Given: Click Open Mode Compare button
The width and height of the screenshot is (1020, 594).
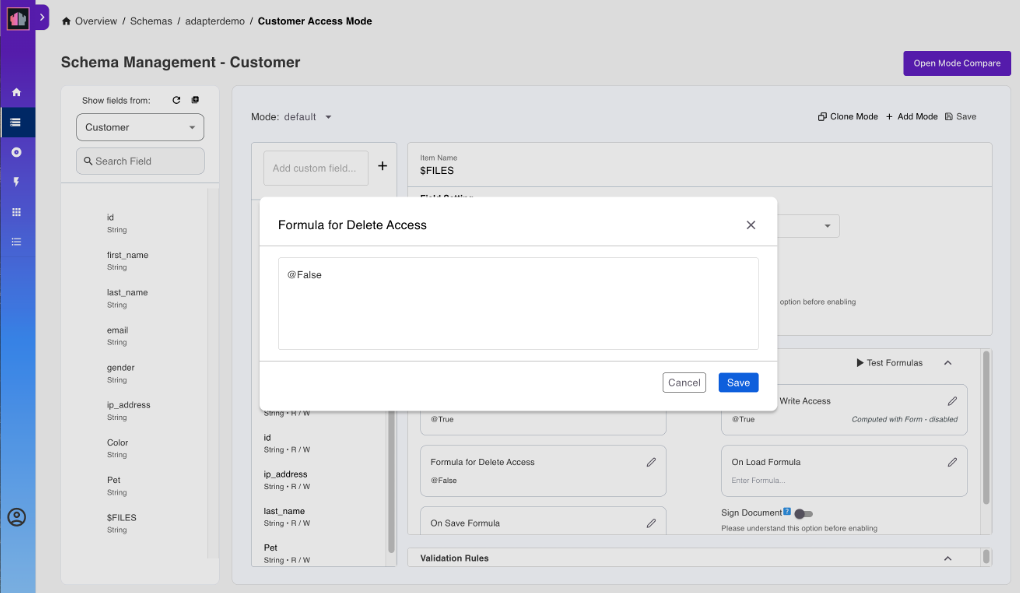Looking at the screenshot, I should pyautogui.click(x=957, y=63).
